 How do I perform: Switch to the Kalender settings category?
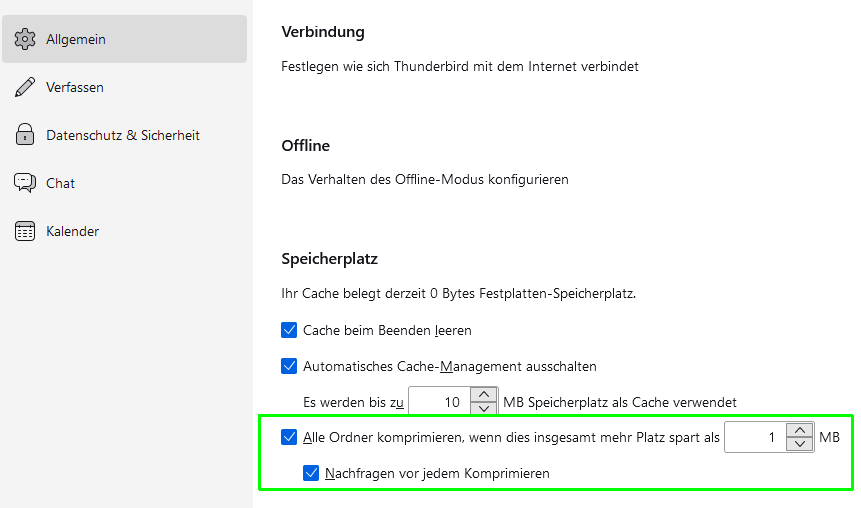click(72, 231)
